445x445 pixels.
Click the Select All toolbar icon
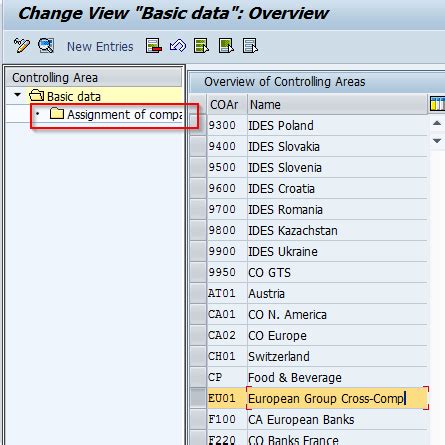tap(201, 46)
